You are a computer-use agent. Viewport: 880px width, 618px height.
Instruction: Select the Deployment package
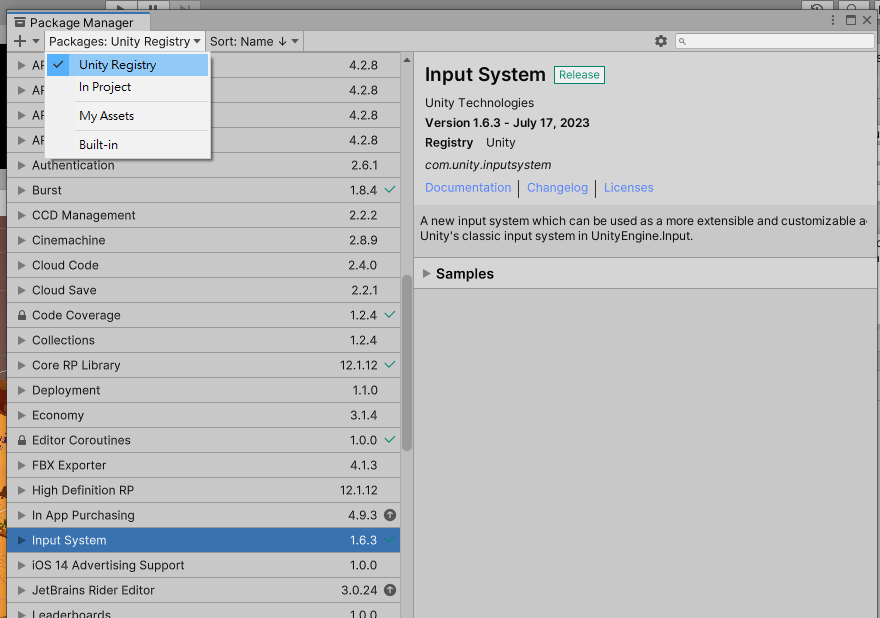203,390
